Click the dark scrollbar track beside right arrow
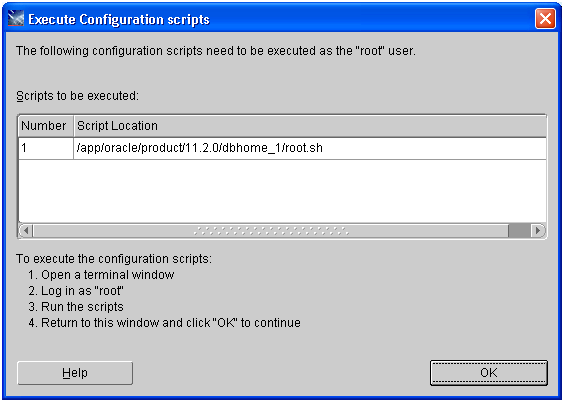Image resolution: width=564 pixels, height=402 pixels. pyautogui.click(x=519, y=230)
